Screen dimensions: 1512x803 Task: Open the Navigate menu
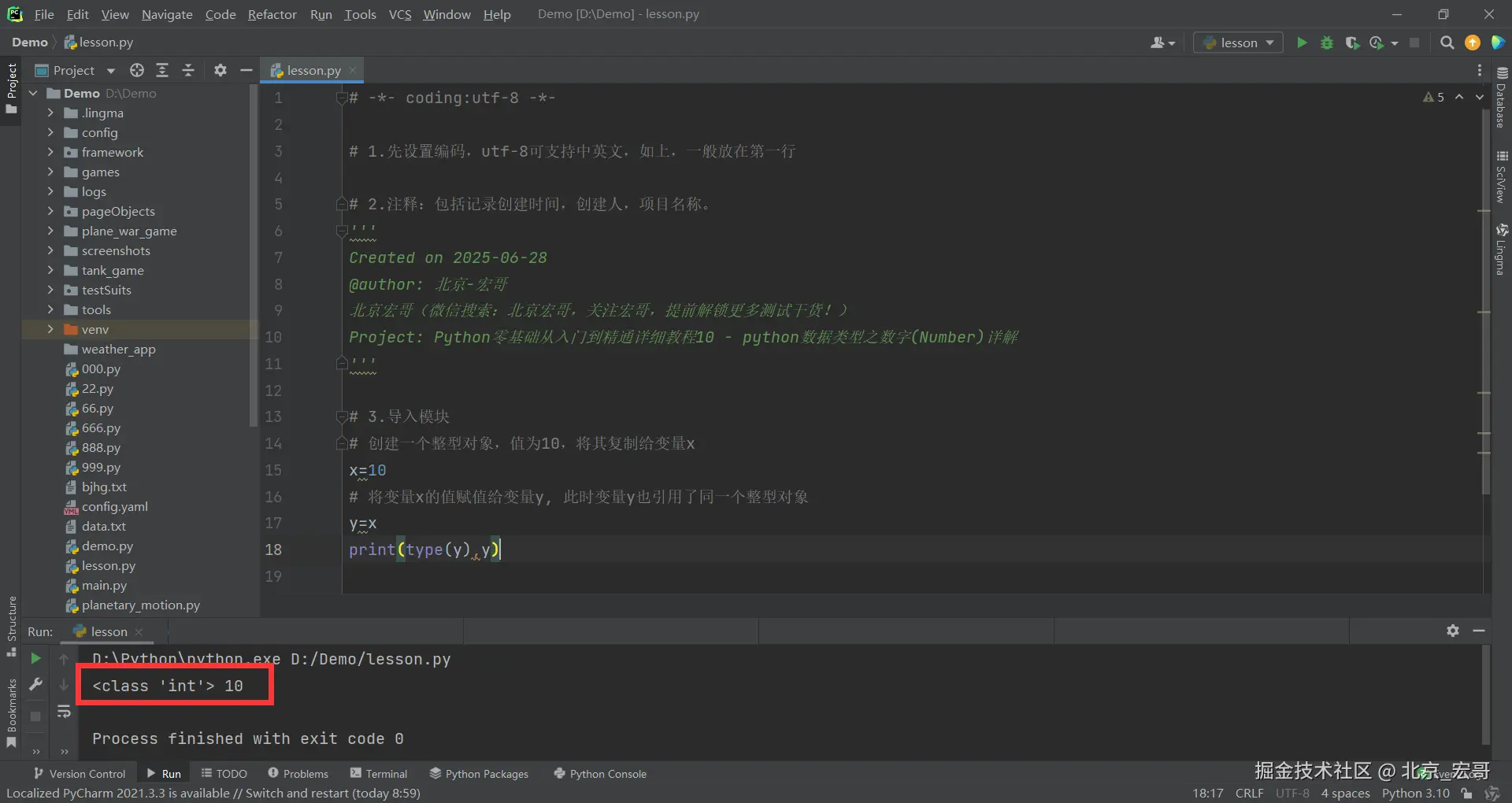(x=167, y=14)
